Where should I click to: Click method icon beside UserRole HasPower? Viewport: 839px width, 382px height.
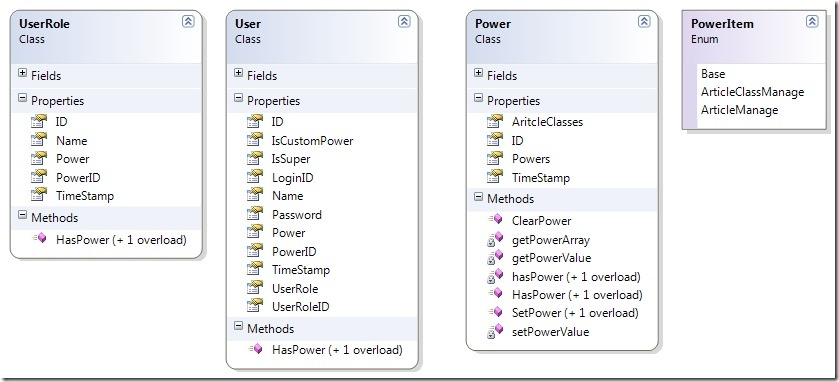40,239
